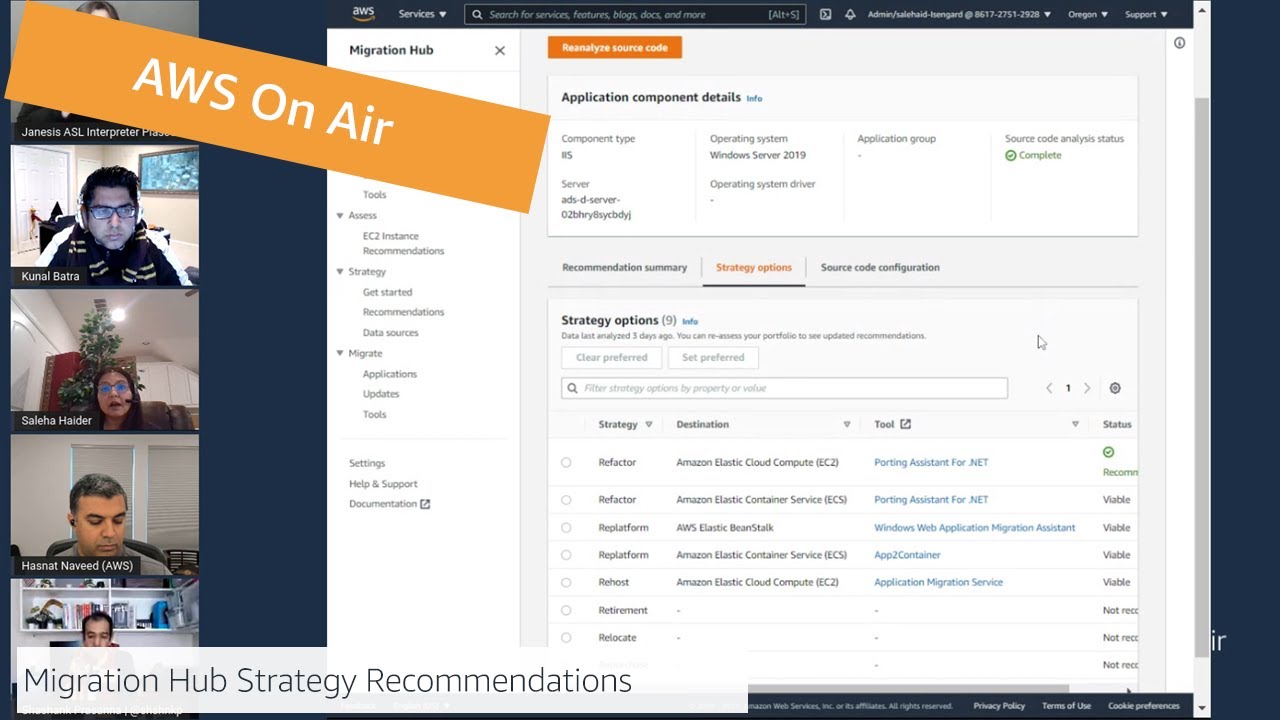Image resolution: width=1280 pixels, height=720 pixels.
Task: Open the Oregon region dropdown
Action: pos(1087,15)
